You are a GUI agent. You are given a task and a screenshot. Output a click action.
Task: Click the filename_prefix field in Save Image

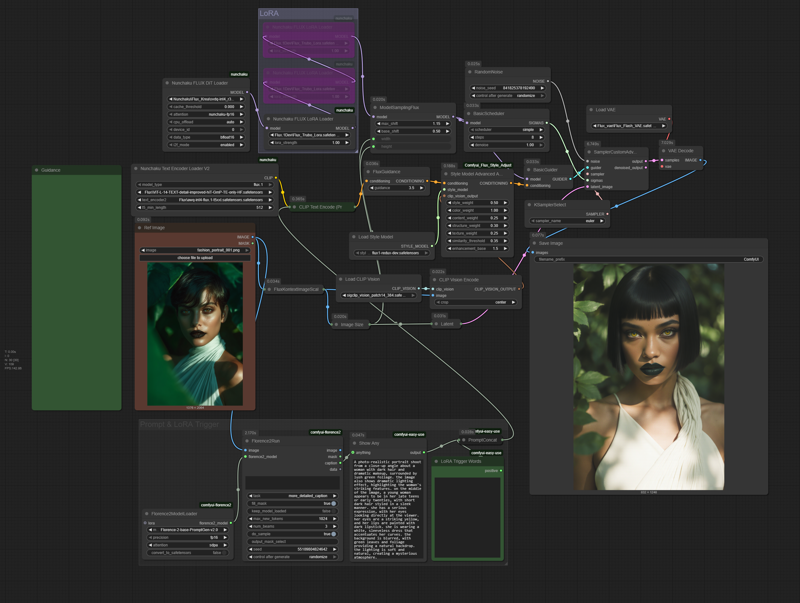pyautogui.click(x=648, y=259)
